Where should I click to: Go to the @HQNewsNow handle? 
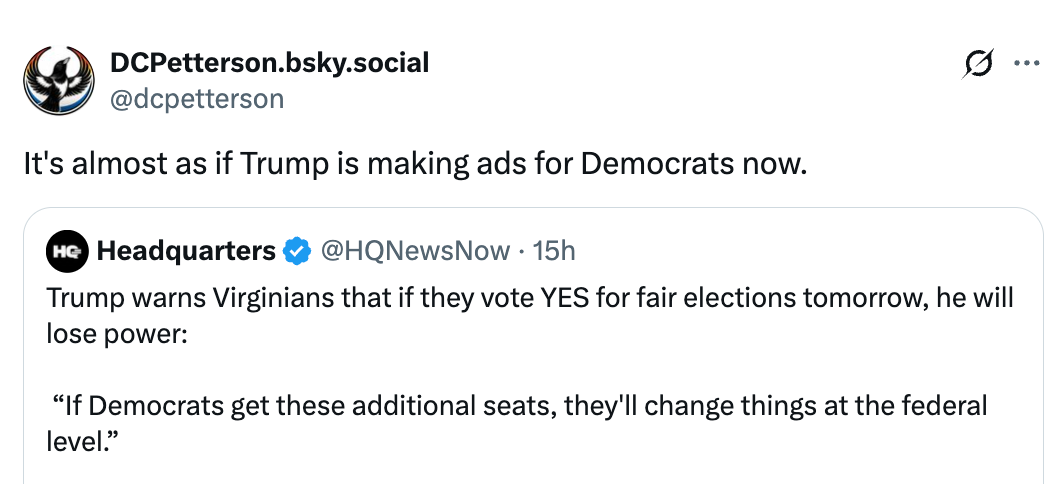[x=416, y=250]
